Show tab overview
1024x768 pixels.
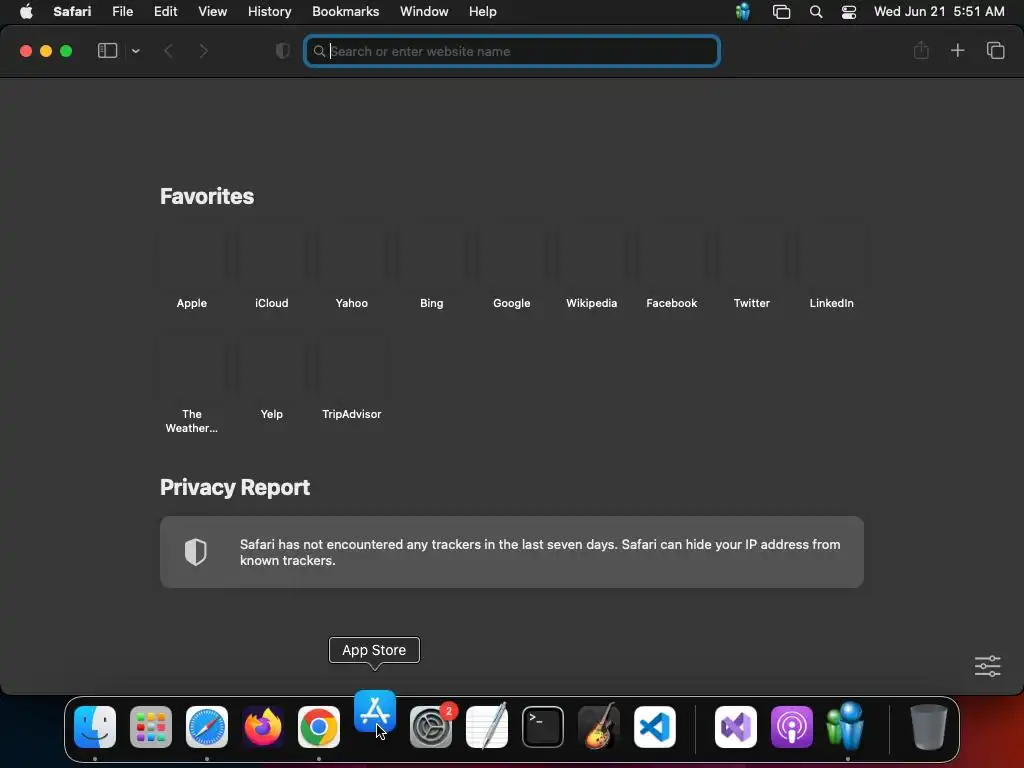coord(995,50)
